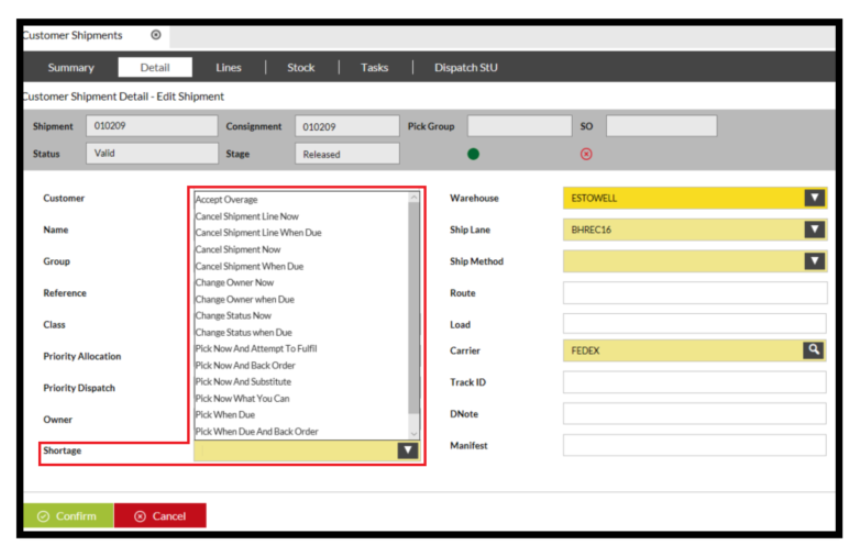Collapse the Shortage dropdown arrow
Screen dimensions: 851x550
pyautogui.click(x=407, y=451)
